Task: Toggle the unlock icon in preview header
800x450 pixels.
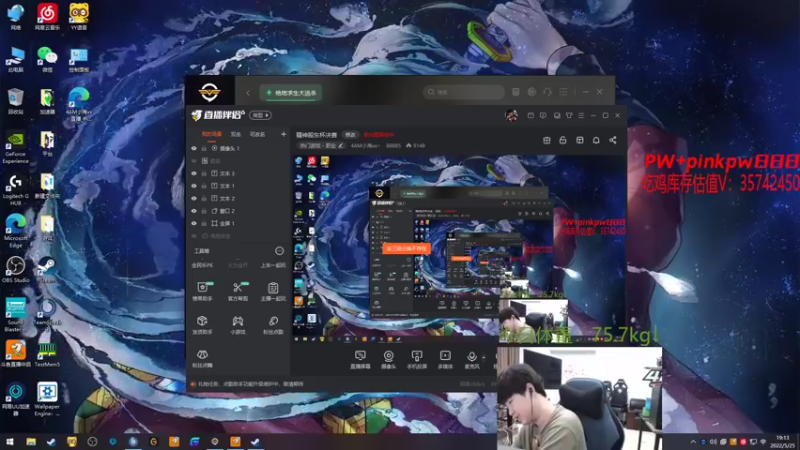Action: click(x=563, y=140)
